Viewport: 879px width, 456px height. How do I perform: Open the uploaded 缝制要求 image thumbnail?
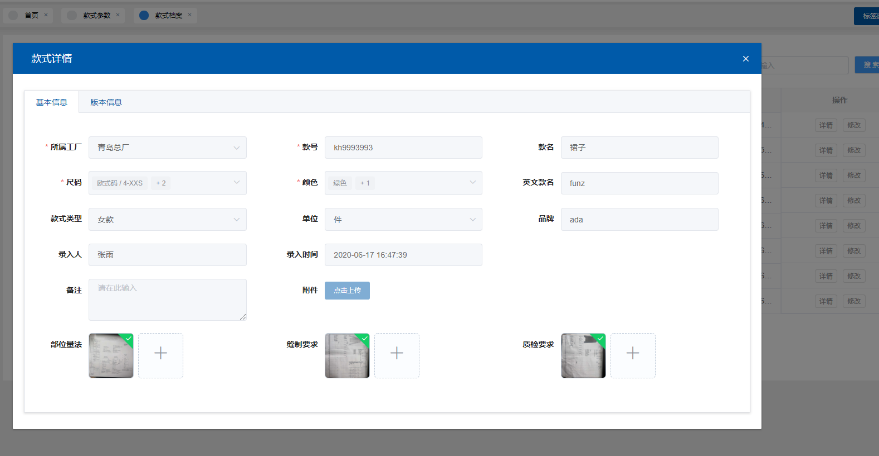tap(347, 355)
